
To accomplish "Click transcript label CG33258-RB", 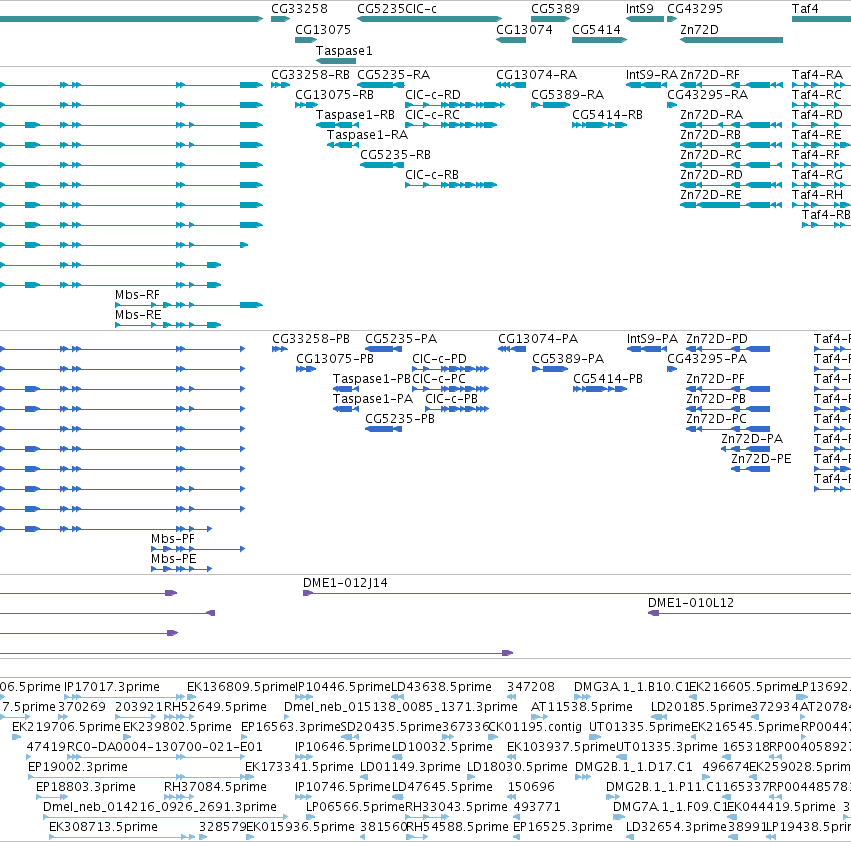I will click(310, 75).
